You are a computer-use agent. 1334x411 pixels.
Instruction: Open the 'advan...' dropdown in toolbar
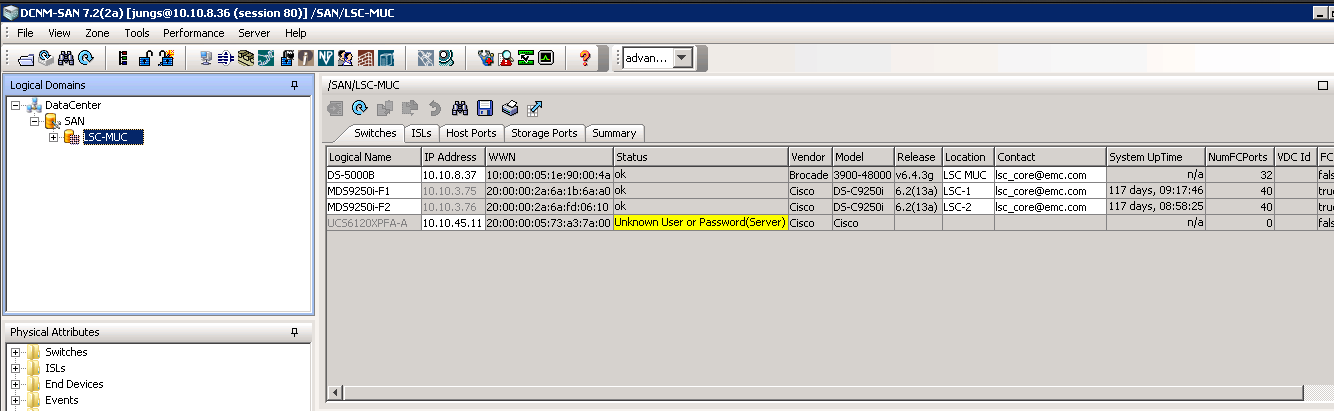coord(683,58)
